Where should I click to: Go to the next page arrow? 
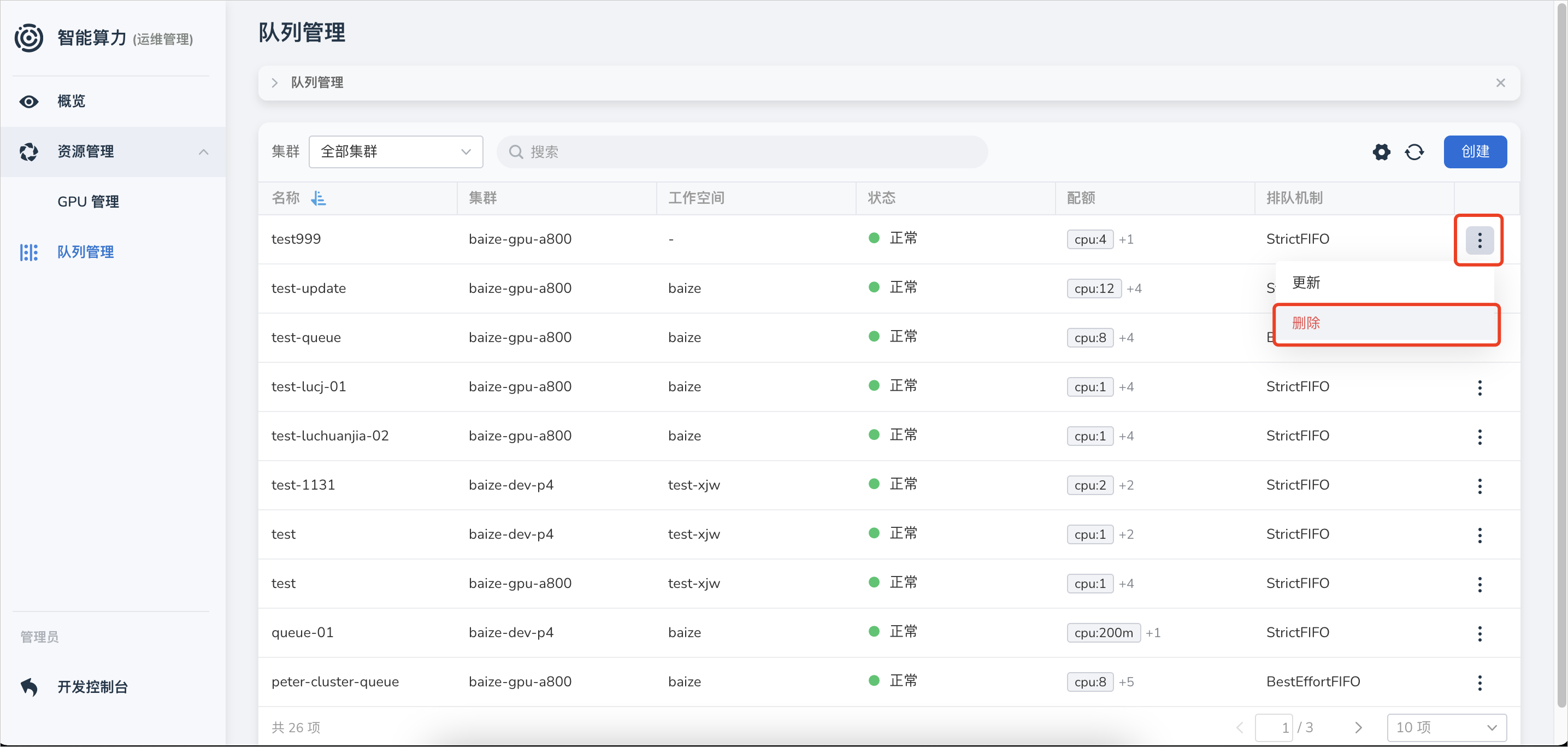[x=1358, y=727]
